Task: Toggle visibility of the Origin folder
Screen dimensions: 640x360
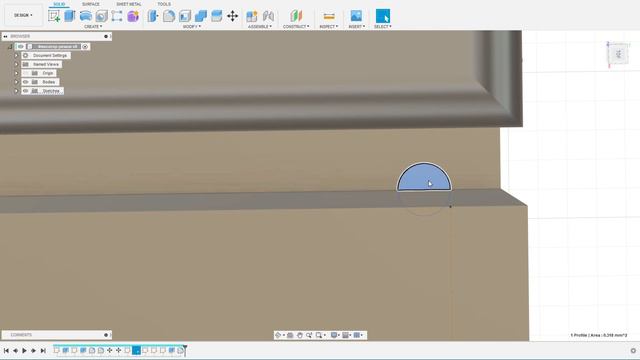Action: (x=26, y=73)
